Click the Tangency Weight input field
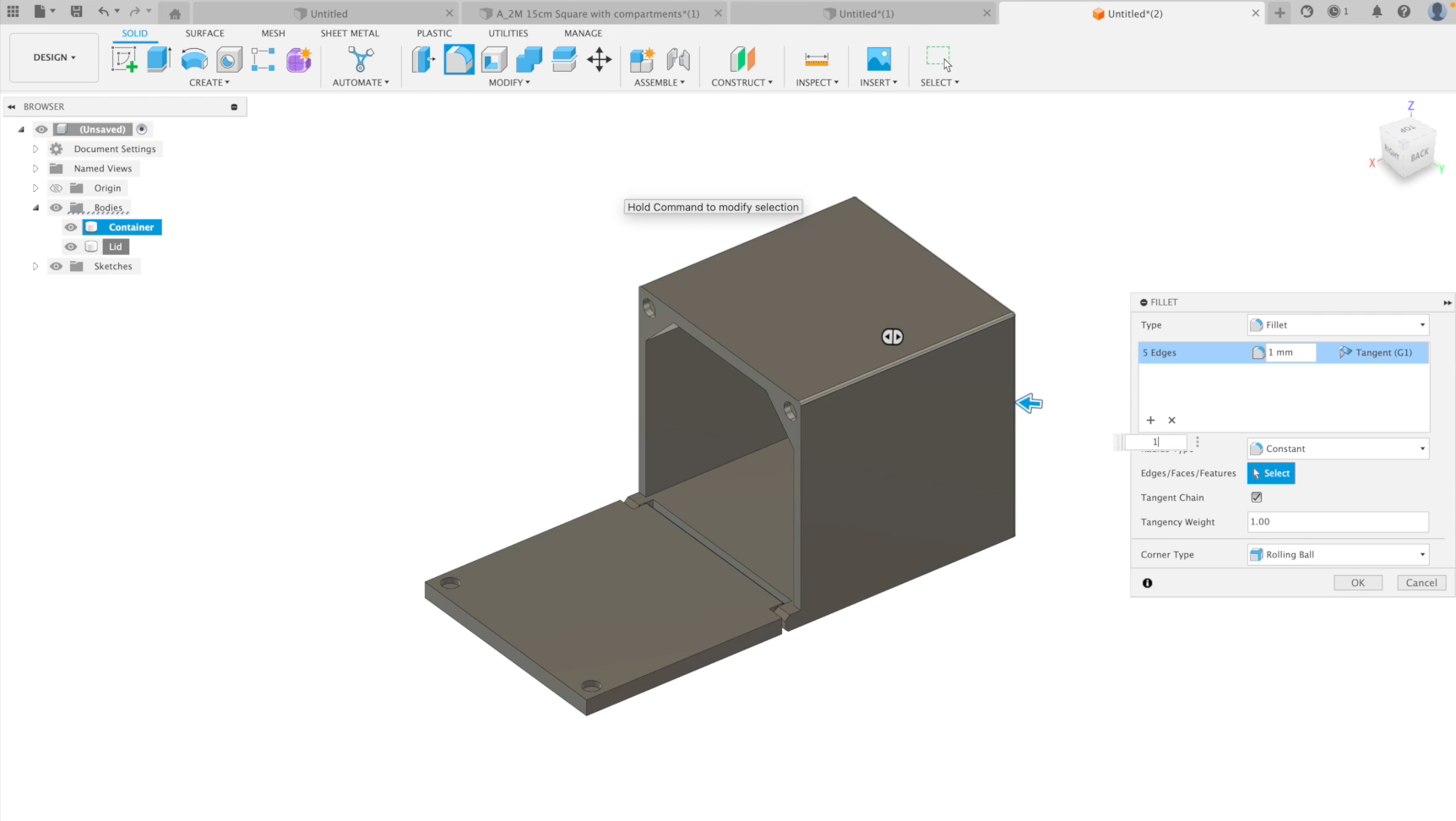The image size is (1456, 821). (1337, 522)
